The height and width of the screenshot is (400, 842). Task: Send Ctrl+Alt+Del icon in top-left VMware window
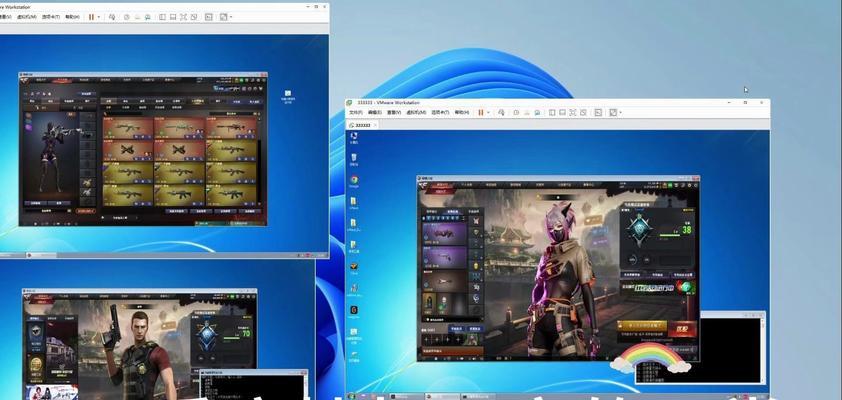[x=112, y=17]
